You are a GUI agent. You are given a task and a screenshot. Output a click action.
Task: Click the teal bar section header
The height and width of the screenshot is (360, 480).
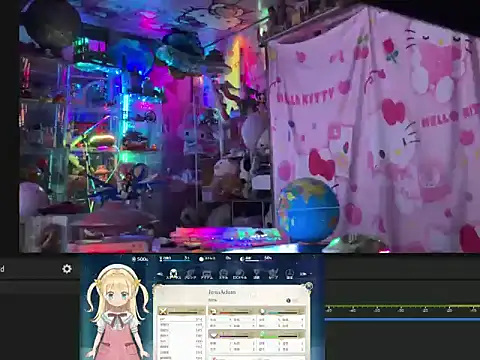[281, 312]
